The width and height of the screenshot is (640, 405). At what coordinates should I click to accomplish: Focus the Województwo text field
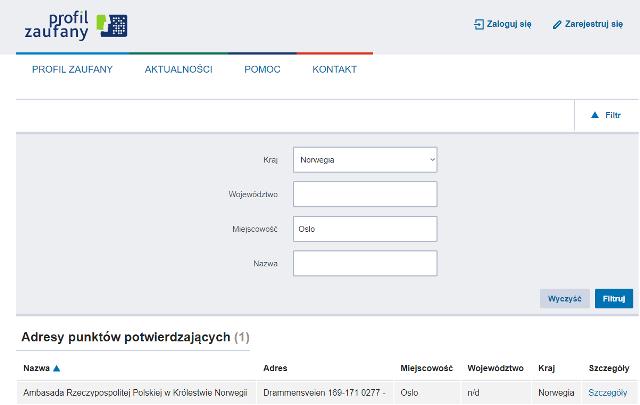click(x=365, y=194)
